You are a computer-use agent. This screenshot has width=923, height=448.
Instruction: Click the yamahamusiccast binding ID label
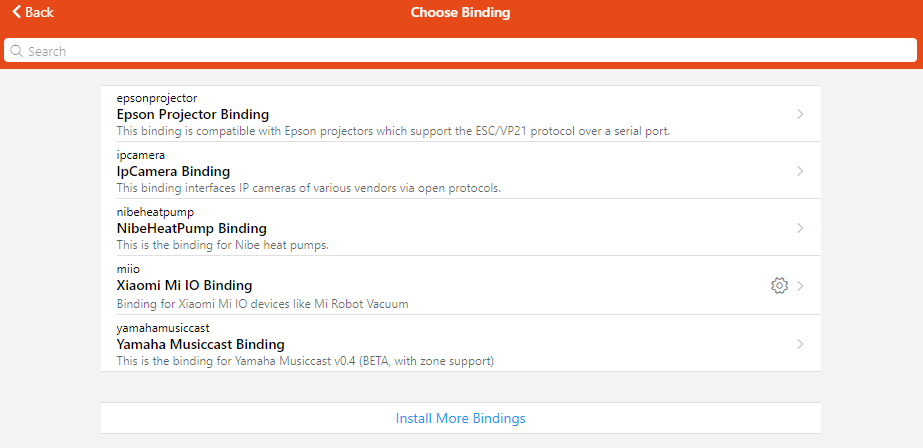(x=163, y=328)
